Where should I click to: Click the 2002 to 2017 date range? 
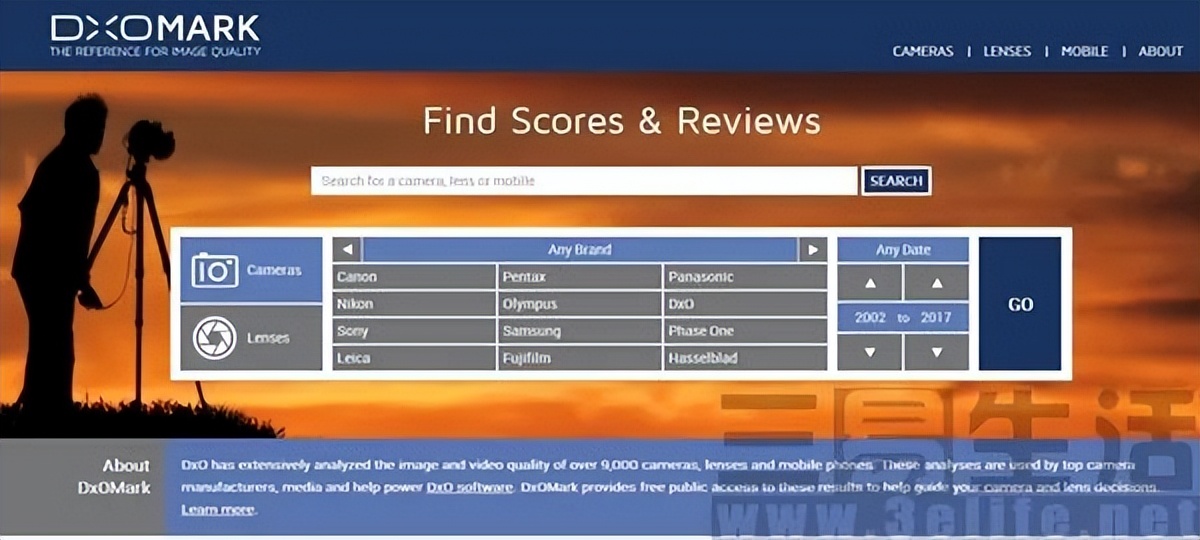[x=903, y=318]
